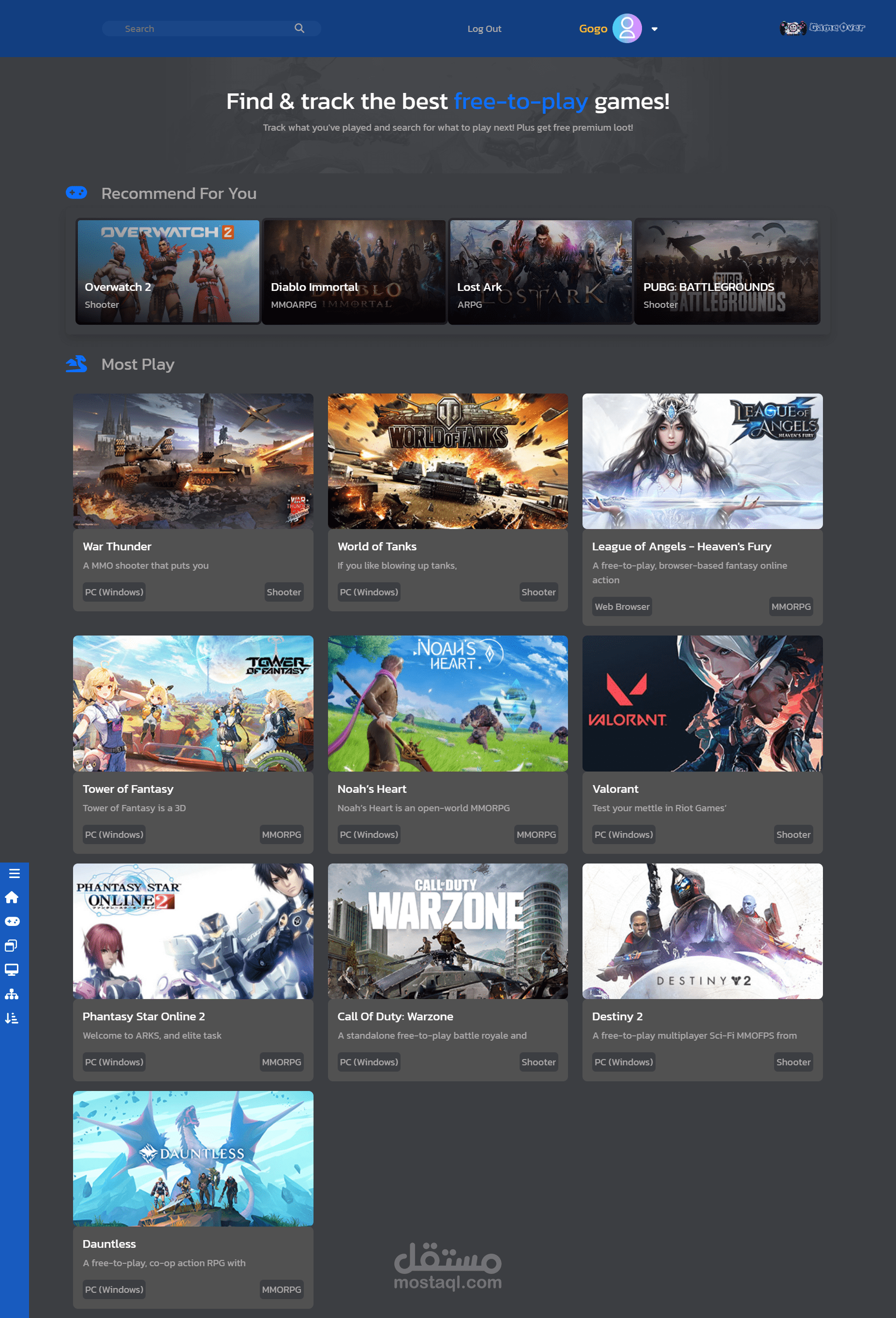Click the Destiny 2 cover image
The height and width of the screenshot is (1318, 896).
(x=702, y=931)
